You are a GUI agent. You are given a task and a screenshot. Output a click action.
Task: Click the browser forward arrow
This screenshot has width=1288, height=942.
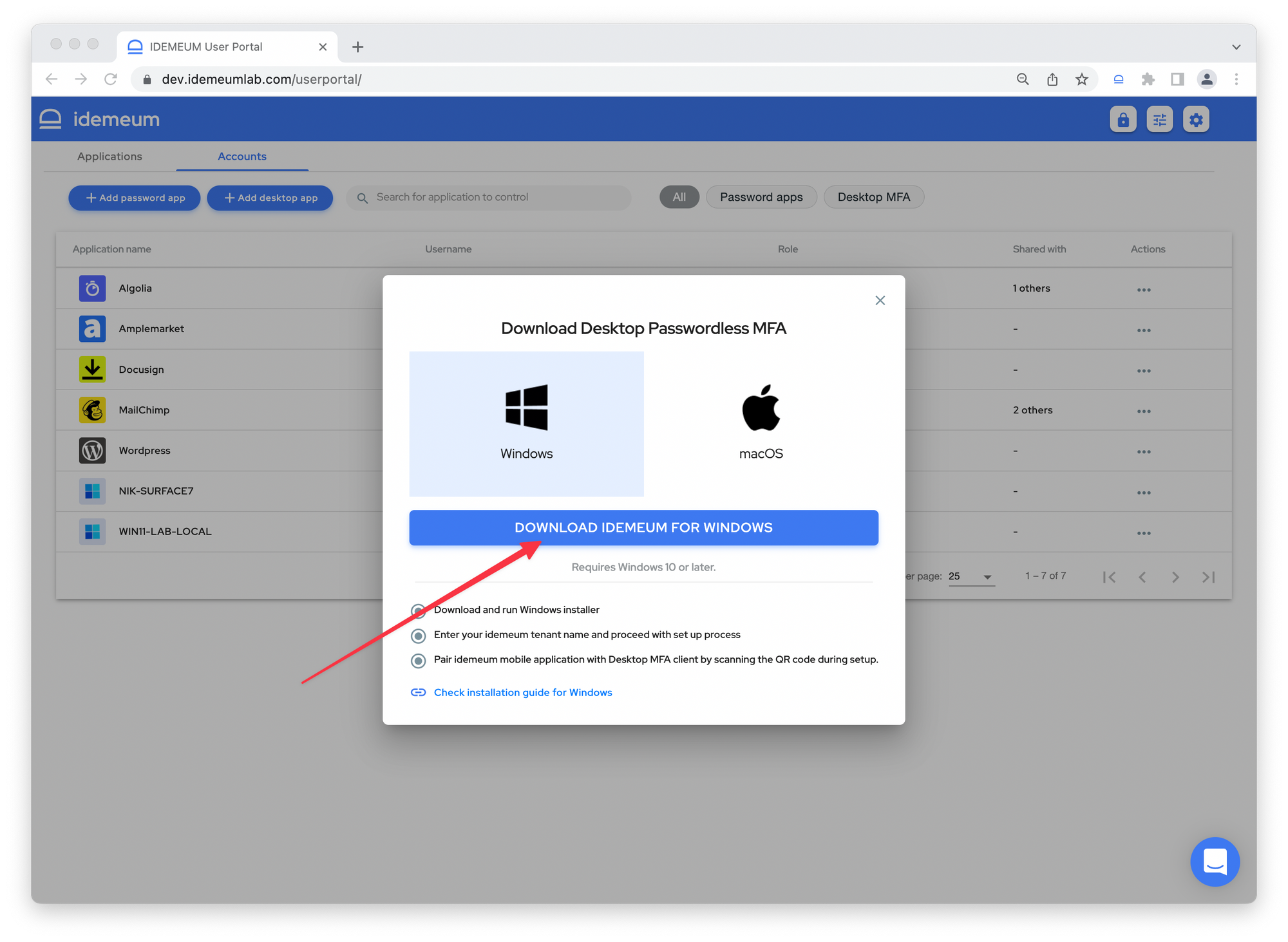80,79
